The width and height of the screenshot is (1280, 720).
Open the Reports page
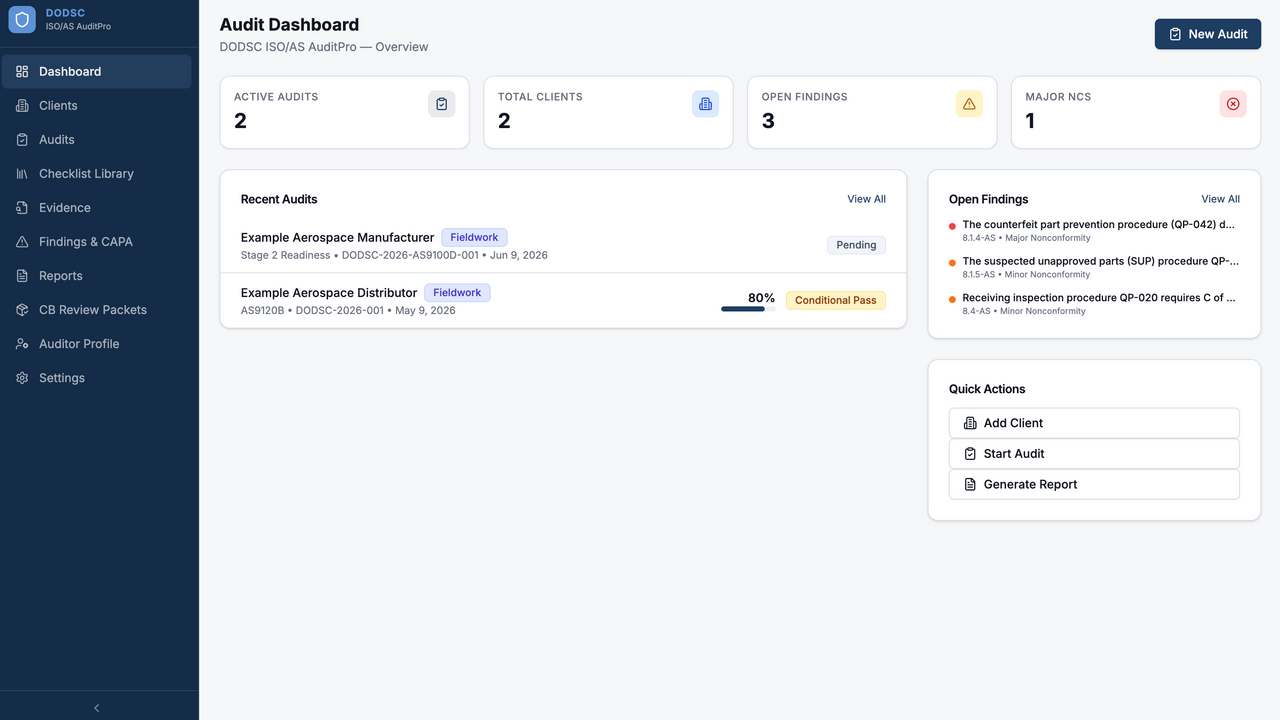pos(97,276)
